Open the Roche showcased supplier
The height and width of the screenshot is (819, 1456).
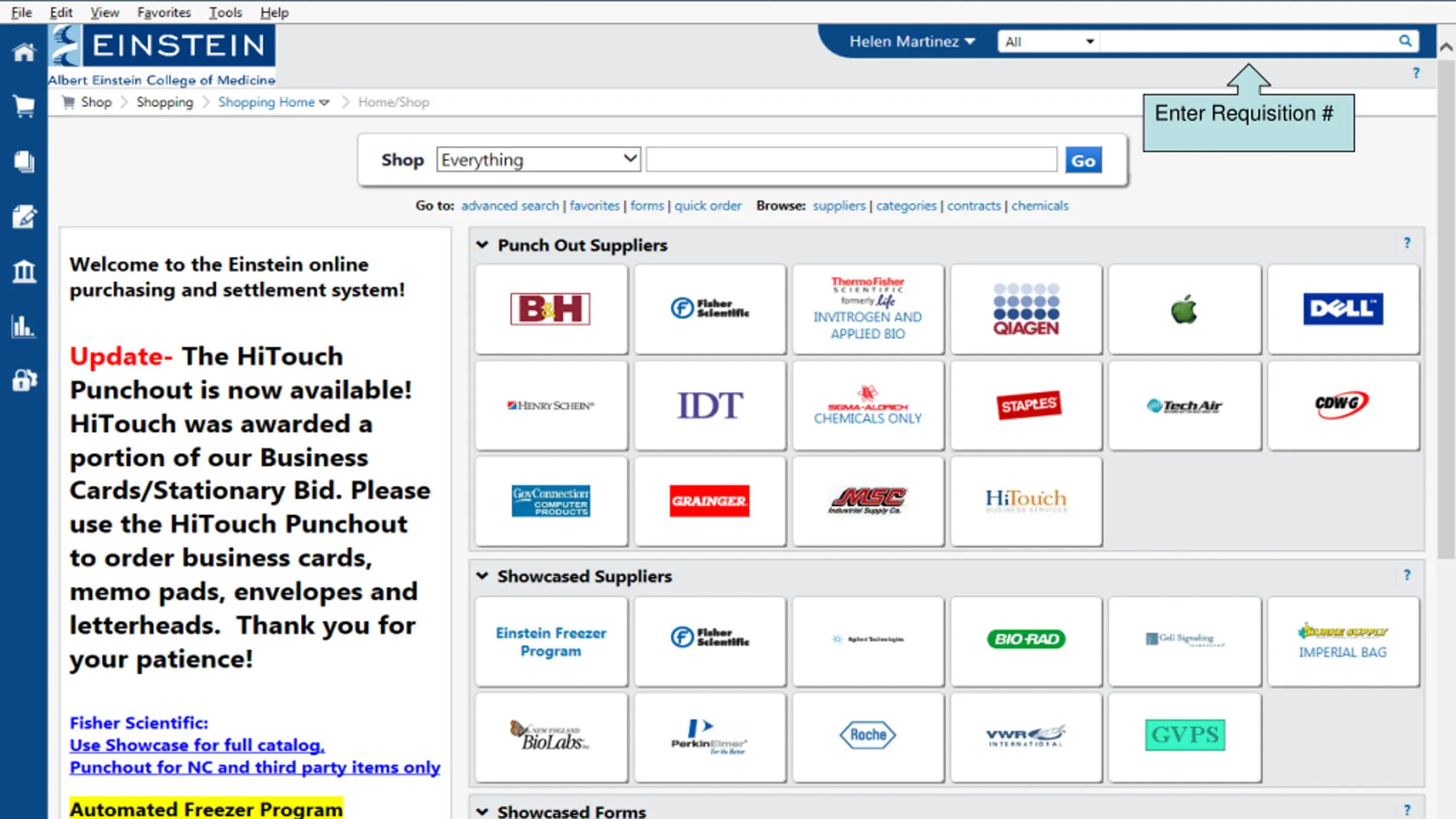pyautogui.click(x=868, y=737)
